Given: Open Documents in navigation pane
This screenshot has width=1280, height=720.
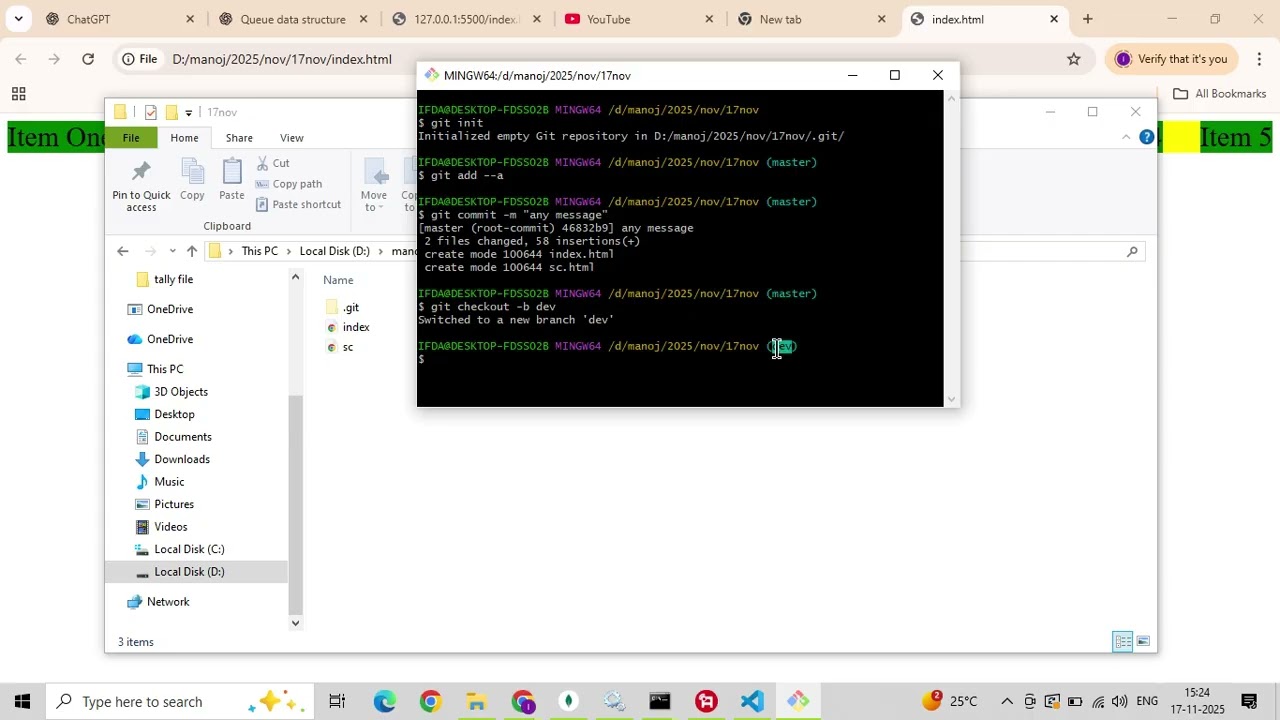Looking at the screenshot, I should click(x=183, y=437).
